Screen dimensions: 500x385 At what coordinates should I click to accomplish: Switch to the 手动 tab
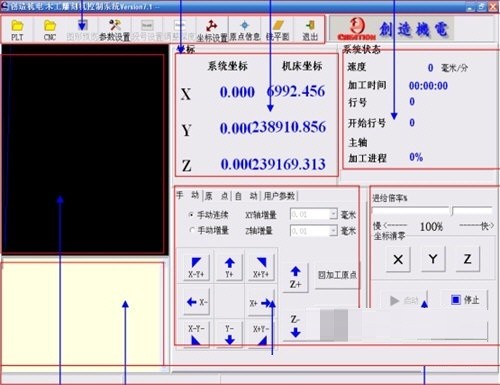188,195
